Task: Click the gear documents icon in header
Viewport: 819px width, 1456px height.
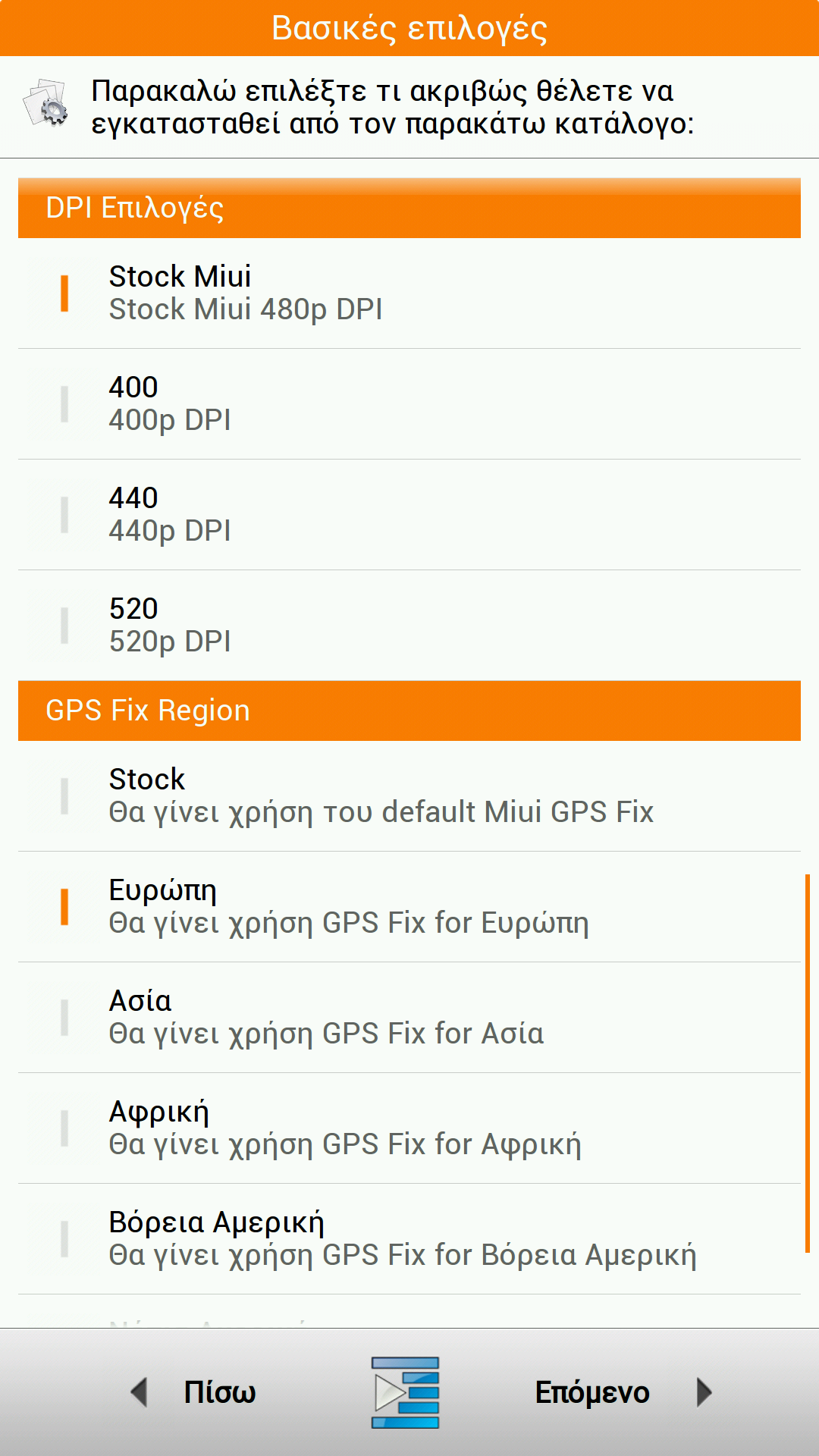Action: click(x=45, y=103)
